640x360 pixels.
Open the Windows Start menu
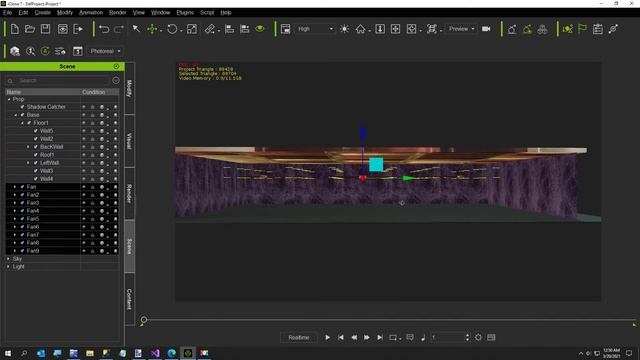pyautogui.click(x=8, y=353)
